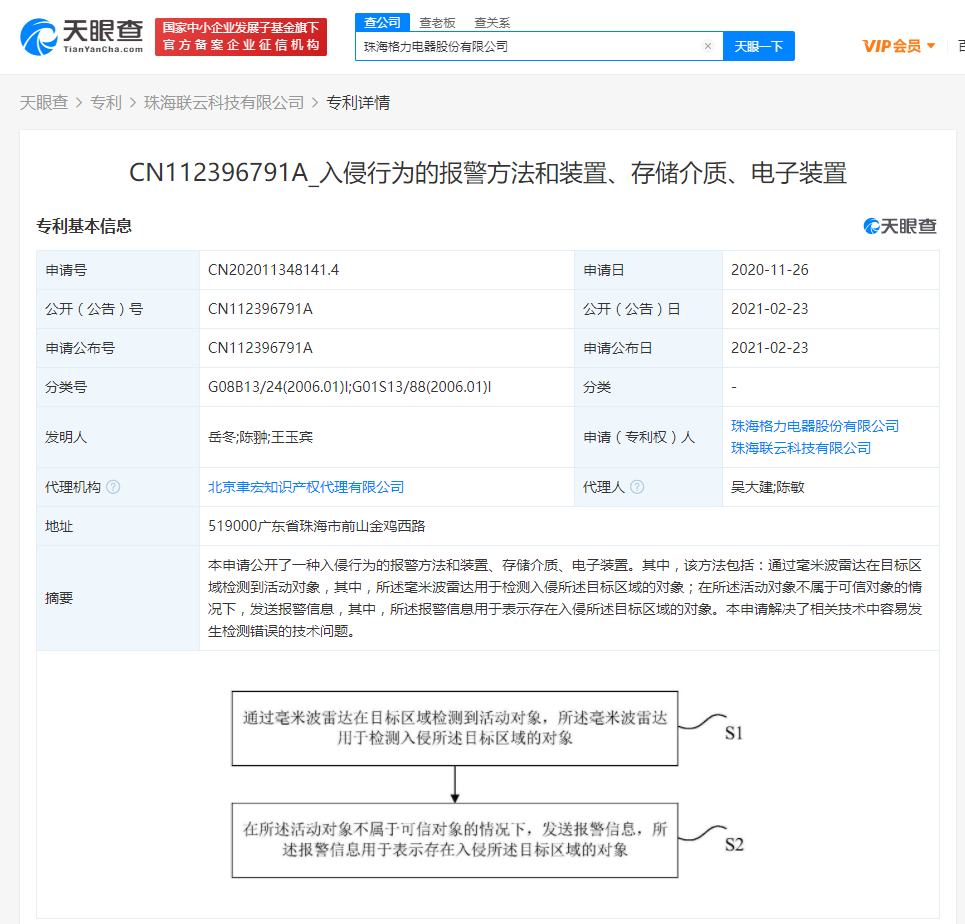Click the red 国家中小企业发展子基金 banner

coord(241,37)
